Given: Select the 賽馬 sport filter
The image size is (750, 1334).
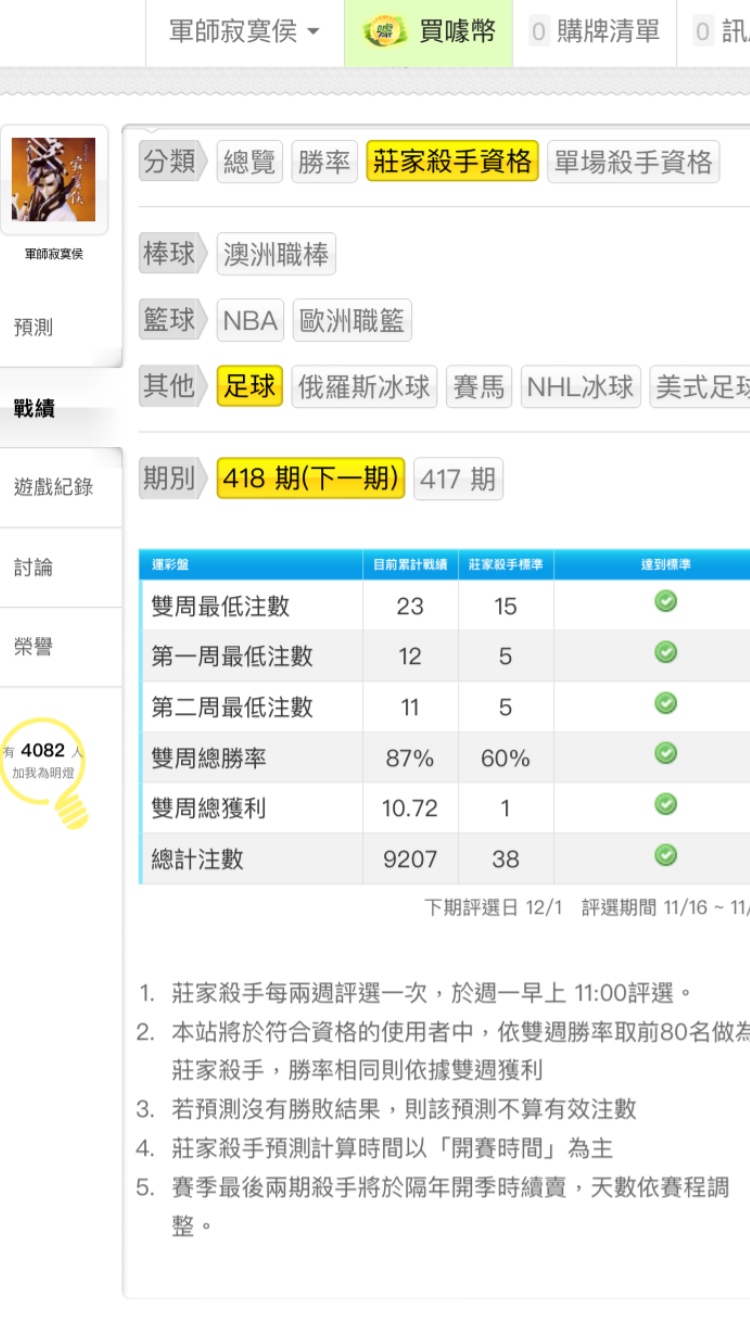Looking at the screenshot, I should pos(479,386).
